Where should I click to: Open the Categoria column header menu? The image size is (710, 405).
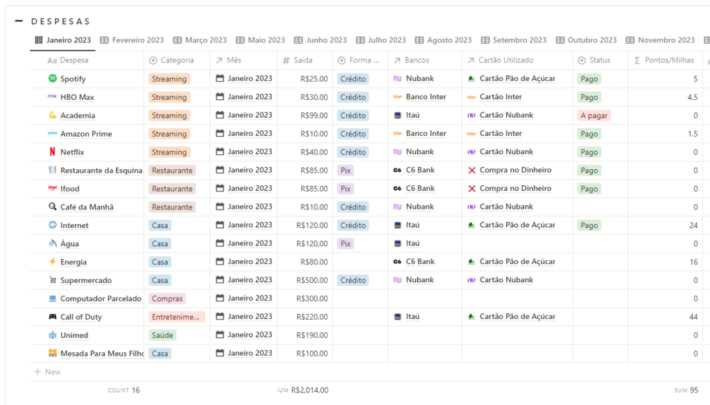click(x=177, y=60)
